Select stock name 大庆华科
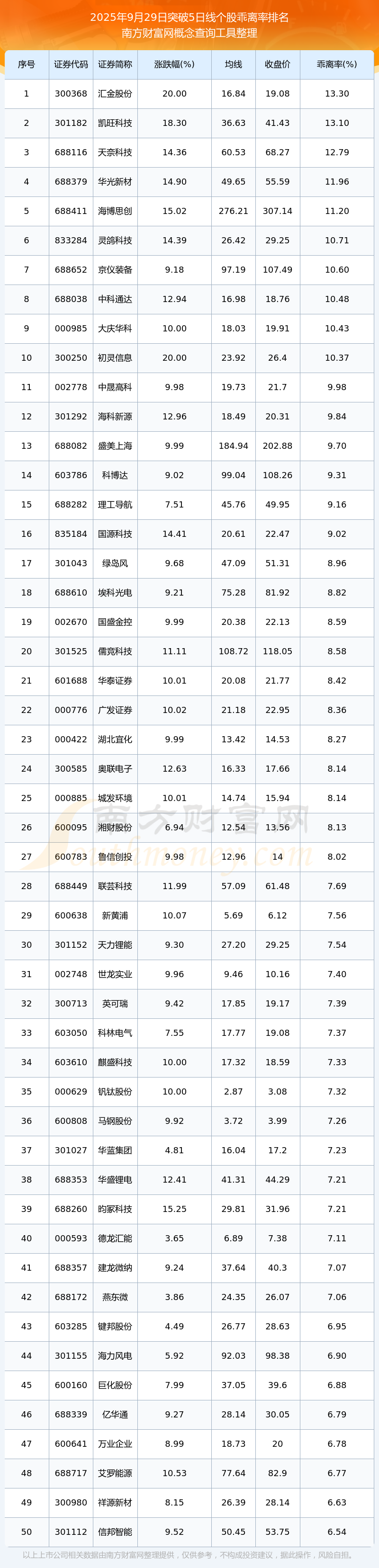The width and height of the screenshot is (379, 1568). click(x=115, y=329)
